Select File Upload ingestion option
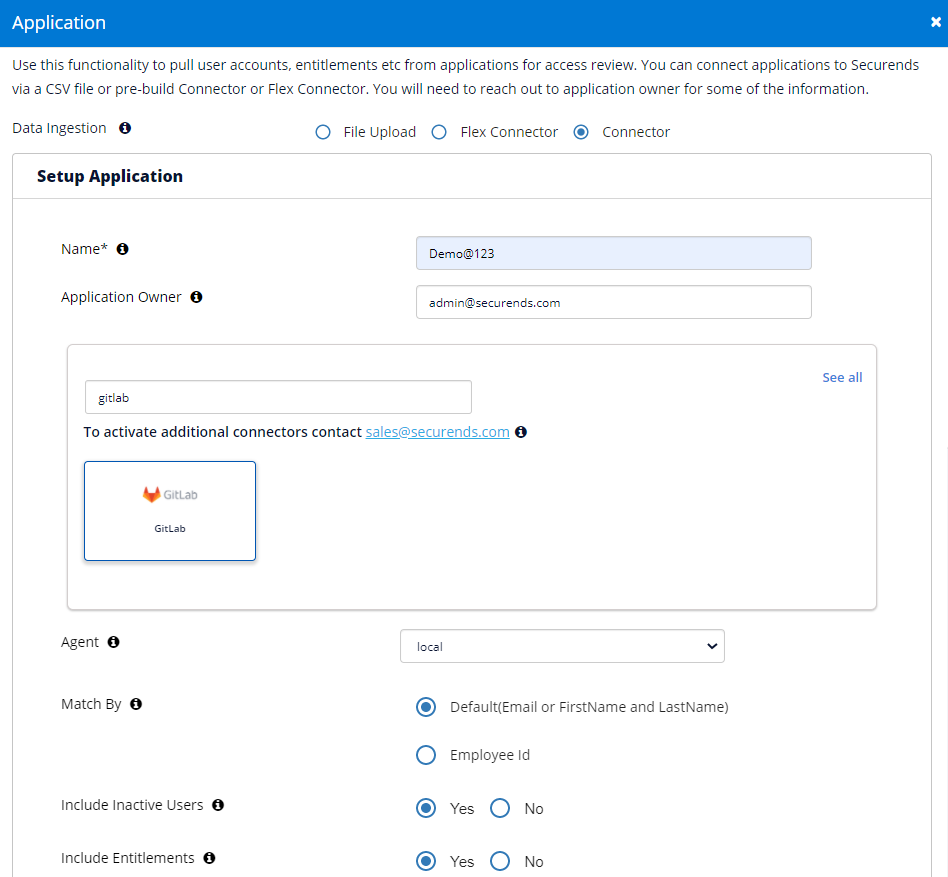 click(323, 132)
